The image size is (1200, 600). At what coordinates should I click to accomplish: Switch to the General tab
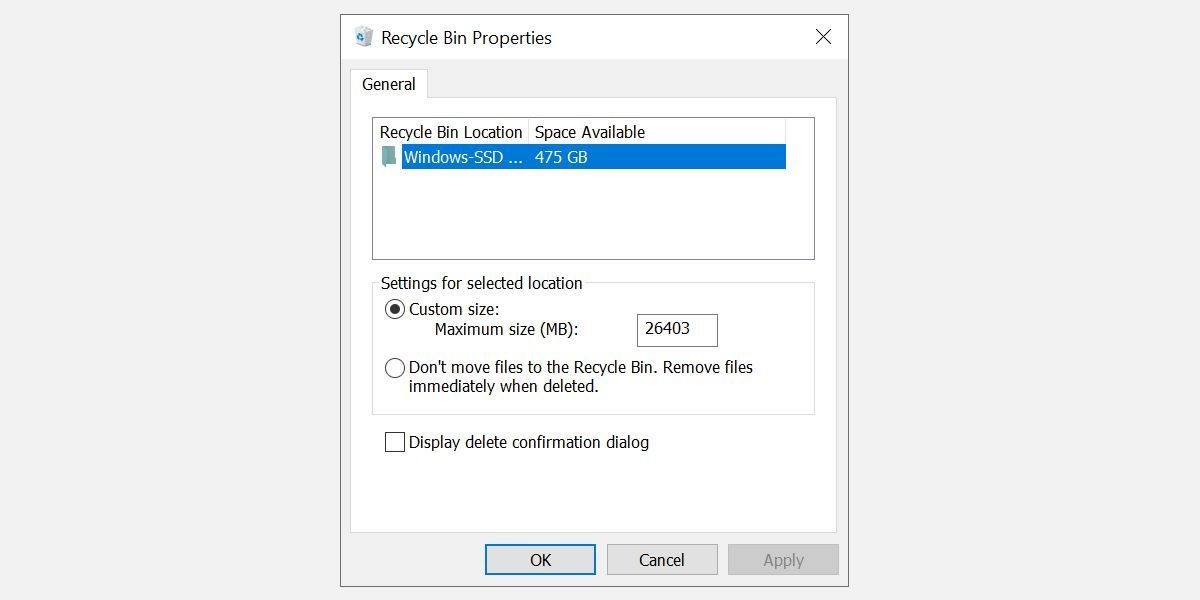pos(389,84)
